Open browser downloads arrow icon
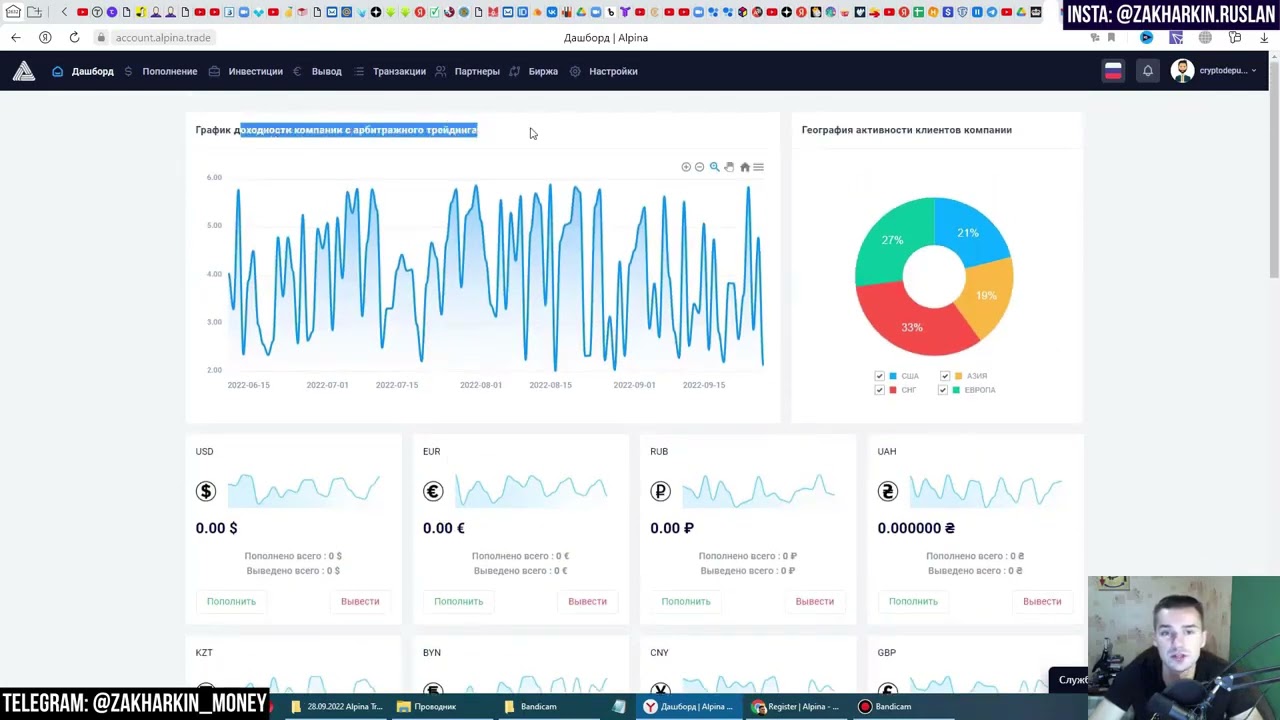Image resolution: width=1280 pixels, height=720 pixels. [x=1264, y=37]
